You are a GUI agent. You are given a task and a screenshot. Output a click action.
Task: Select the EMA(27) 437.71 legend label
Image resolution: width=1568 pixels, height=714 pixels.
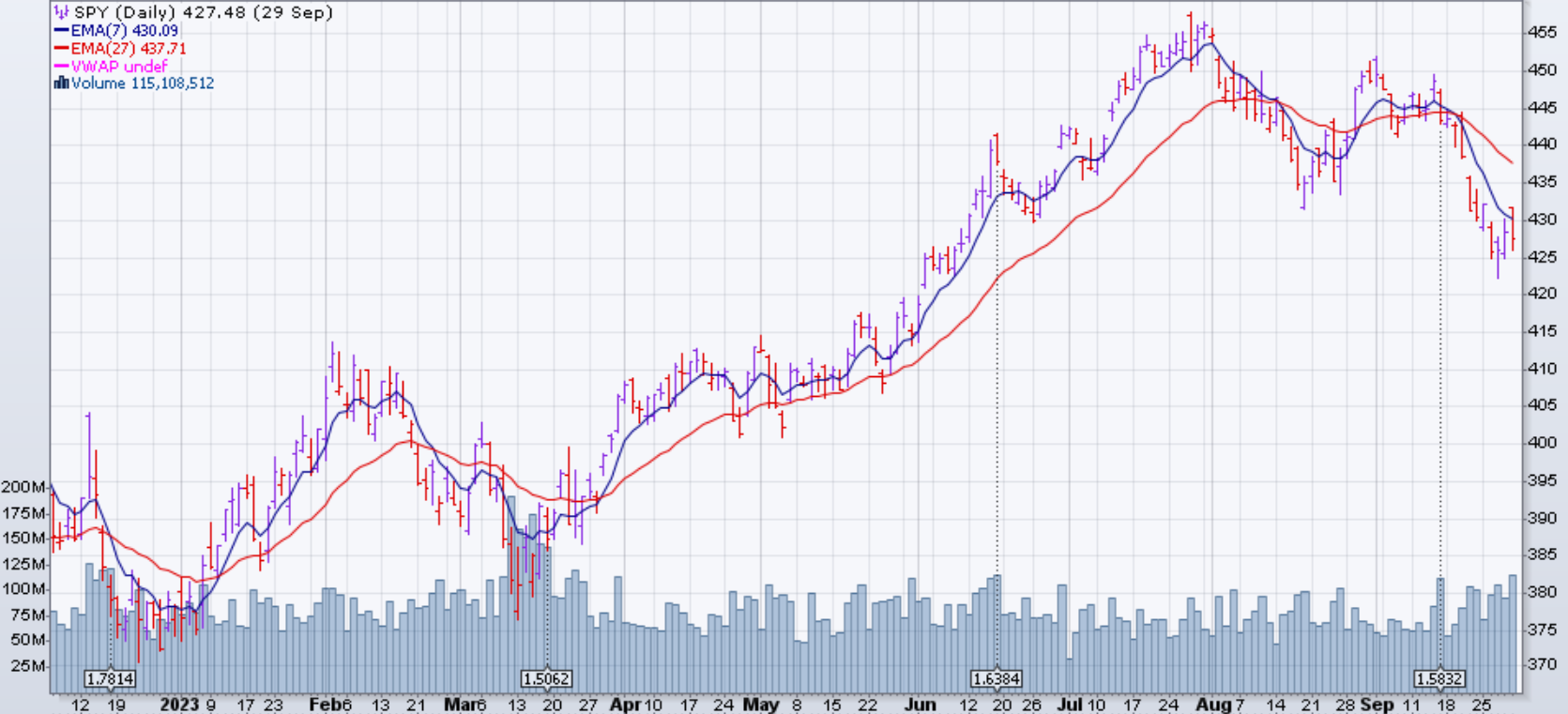coord(129,49)
